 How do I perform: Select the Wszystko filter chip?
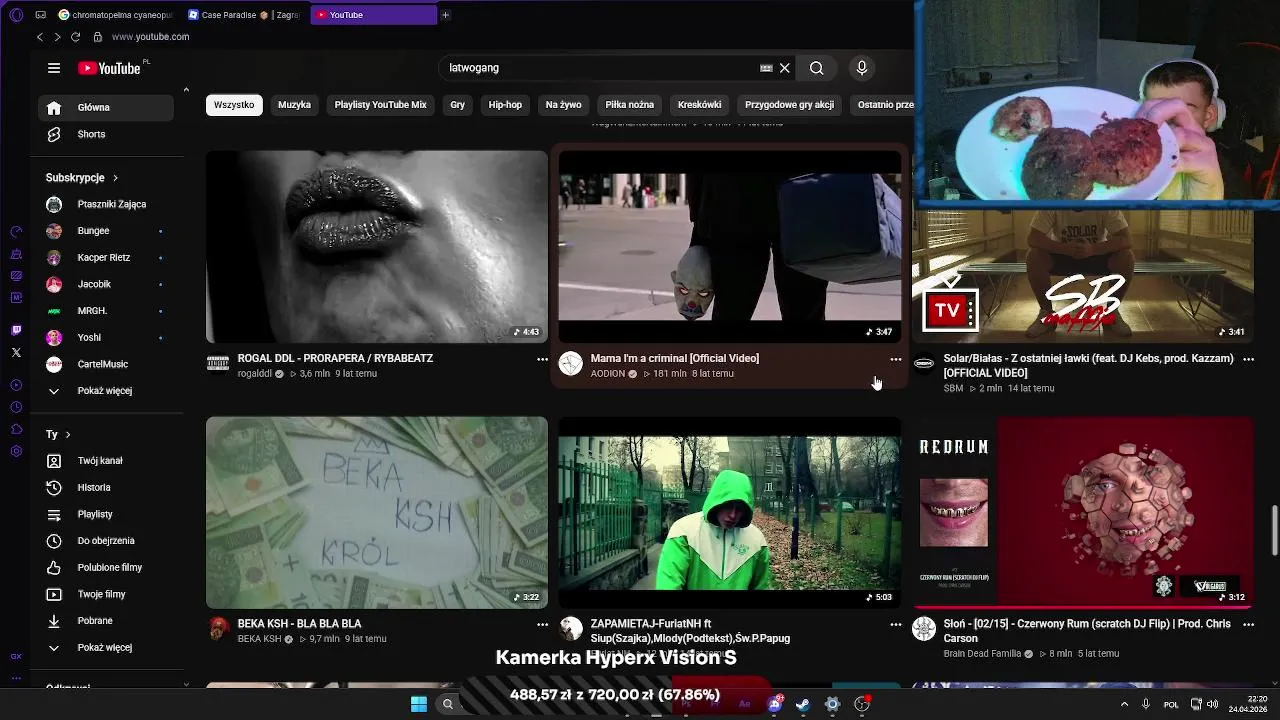pos(234,105)
